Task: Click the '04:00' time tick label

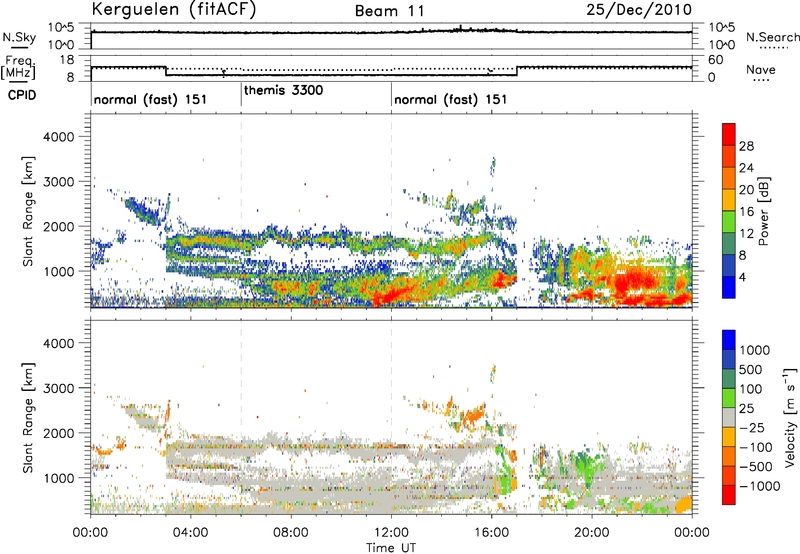Action: coord(190,533)
